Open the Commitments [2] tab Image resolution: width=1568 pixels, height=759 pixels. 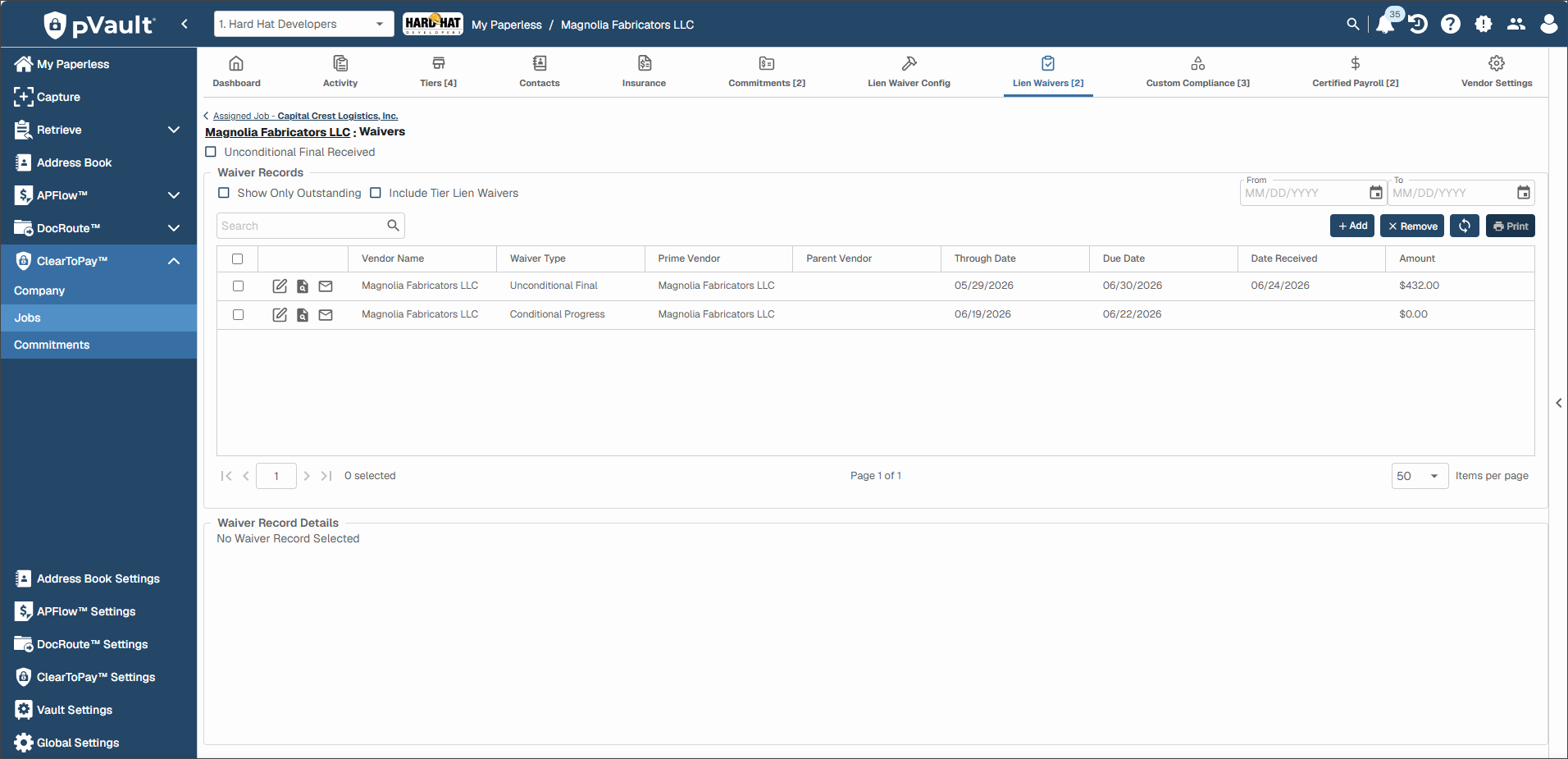pos(767,71)
